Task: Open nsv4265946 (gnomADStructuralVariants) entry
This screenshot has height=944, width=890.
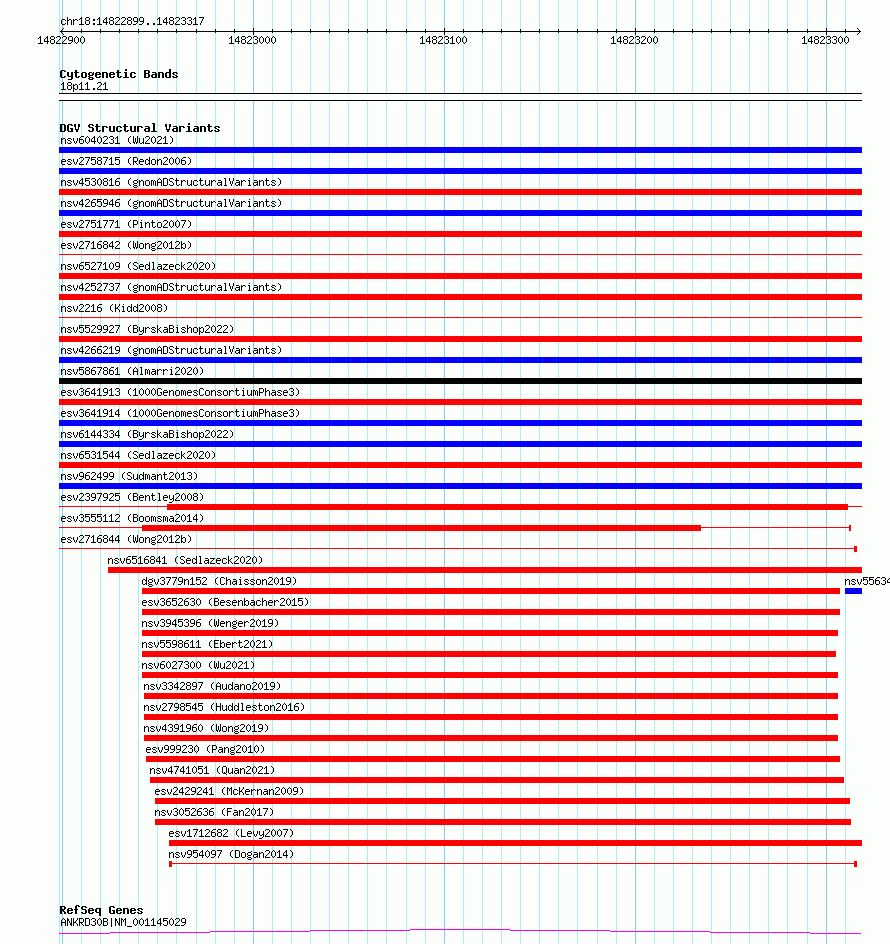Action: pyautogui.click(x=171, y=203)
